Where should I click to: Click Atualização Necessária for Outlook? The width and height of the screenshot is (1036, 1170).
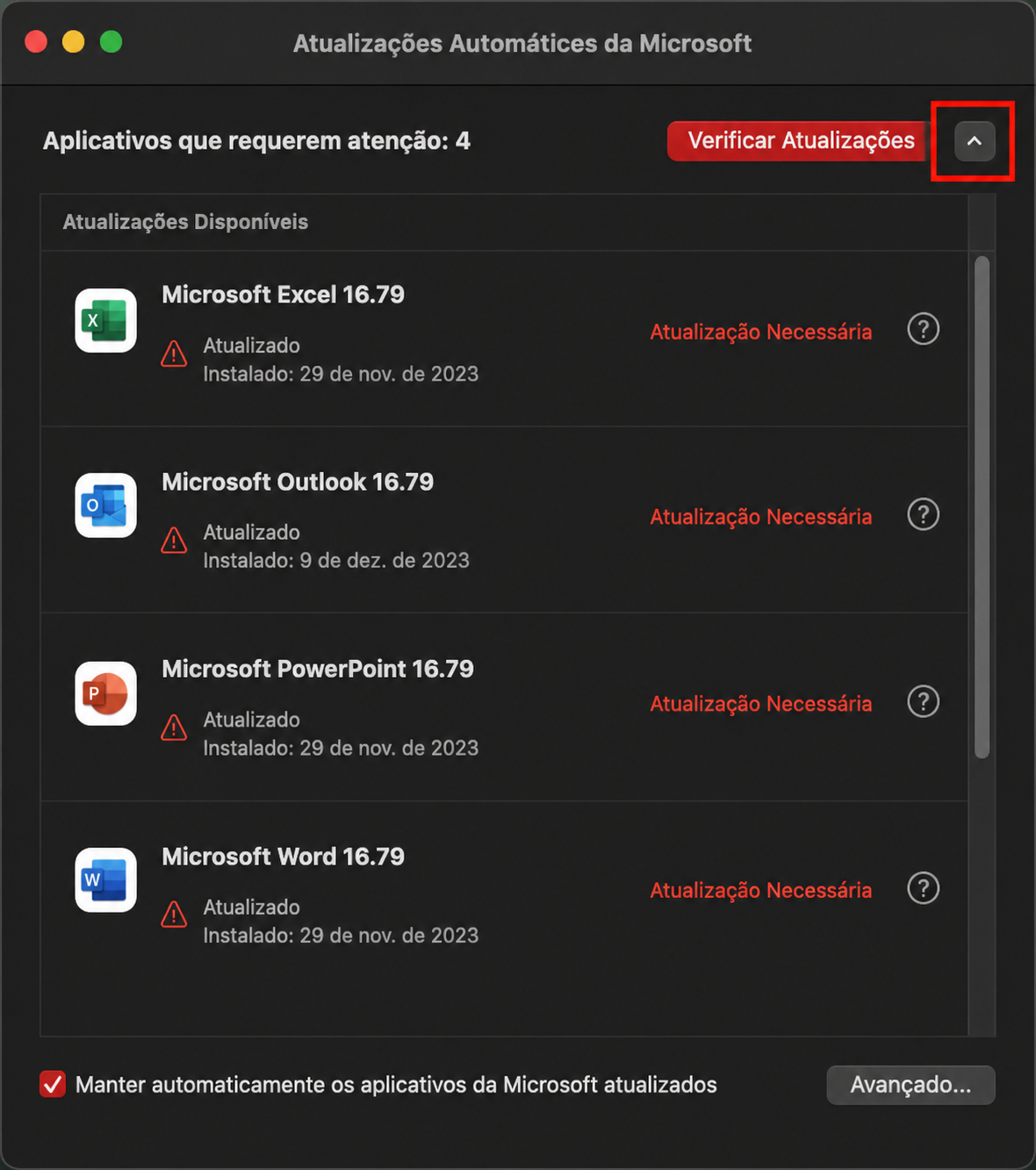click(x=760, y=517)
